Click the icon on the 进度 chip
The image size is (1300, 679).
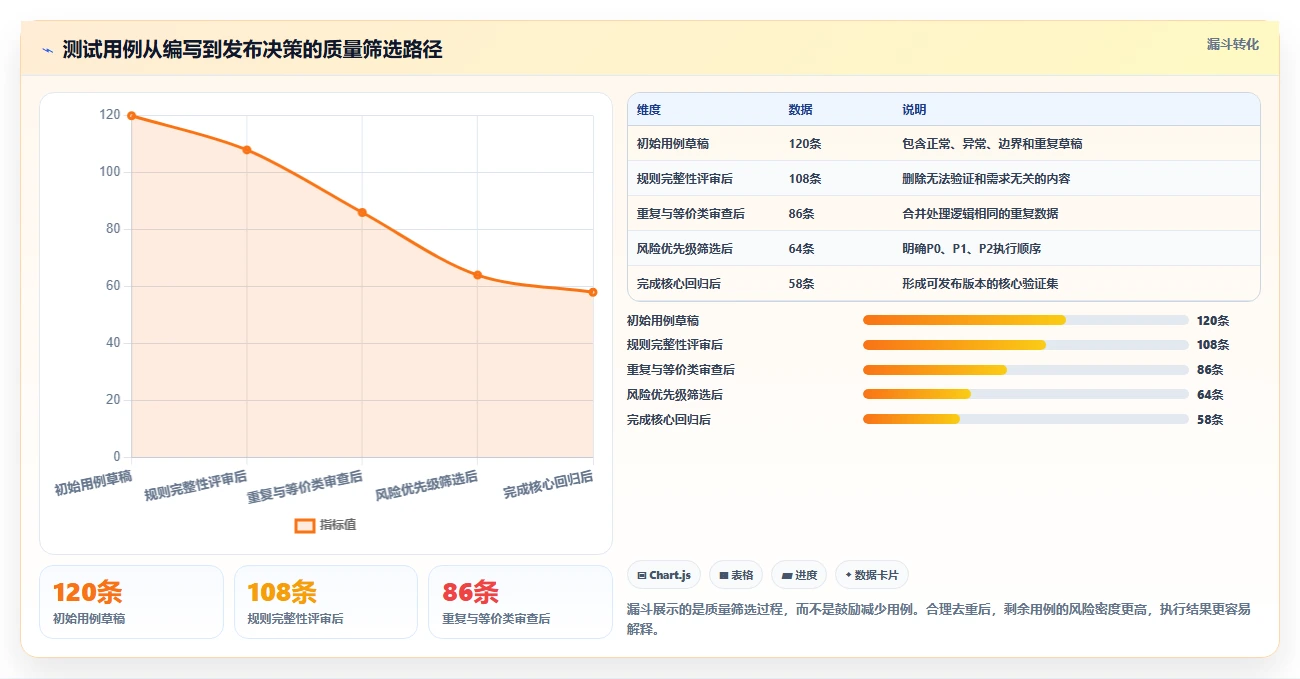[x=787, y=575]
